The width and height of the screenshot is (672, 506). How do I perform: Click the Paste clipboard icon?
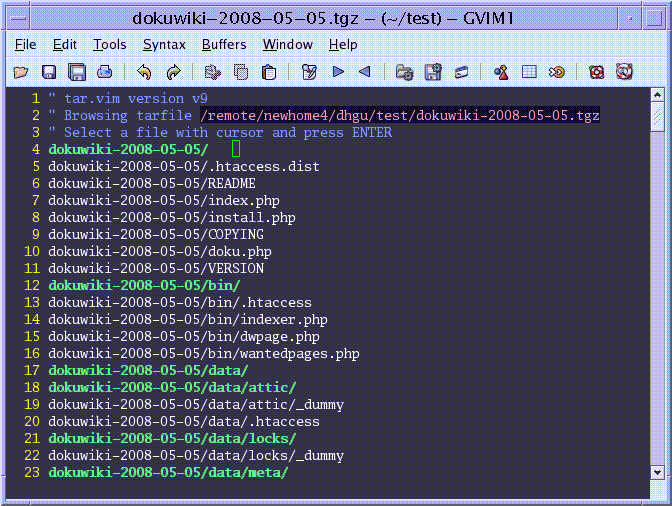click(269, 72)
